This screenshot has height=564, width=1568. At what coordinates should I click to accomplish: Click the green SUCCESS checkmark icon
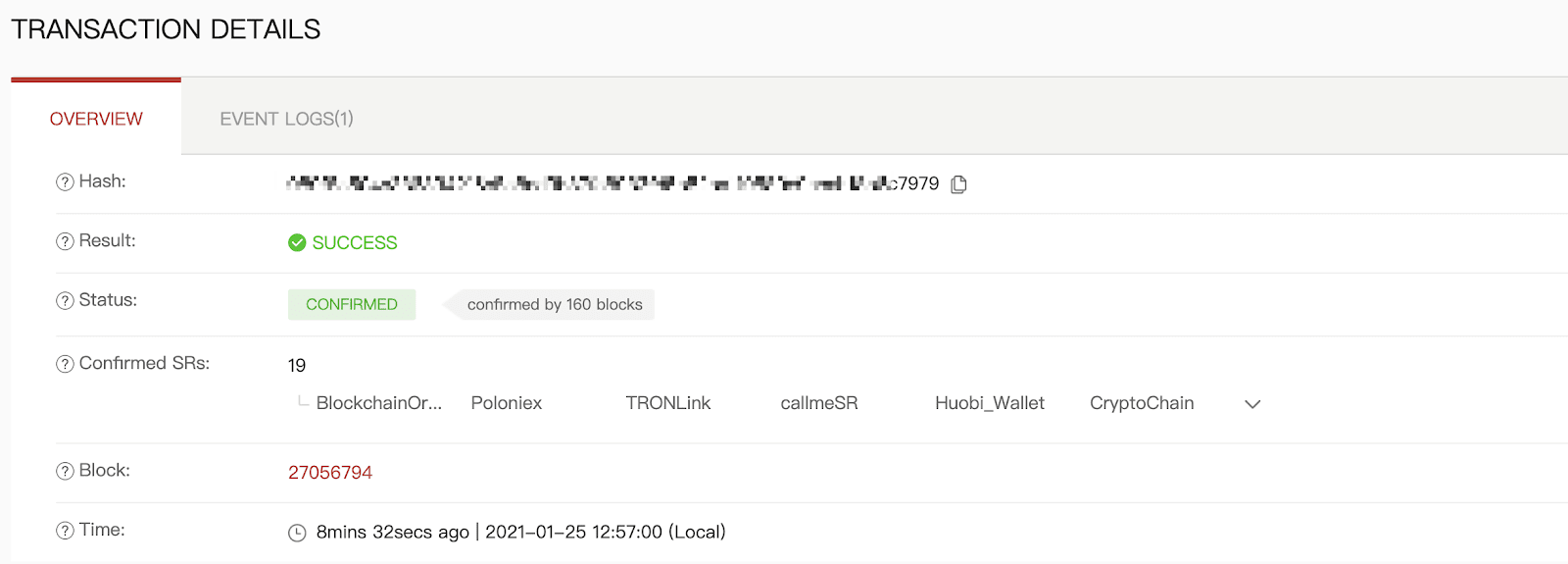pyautogui.click(x=297, y=242)
